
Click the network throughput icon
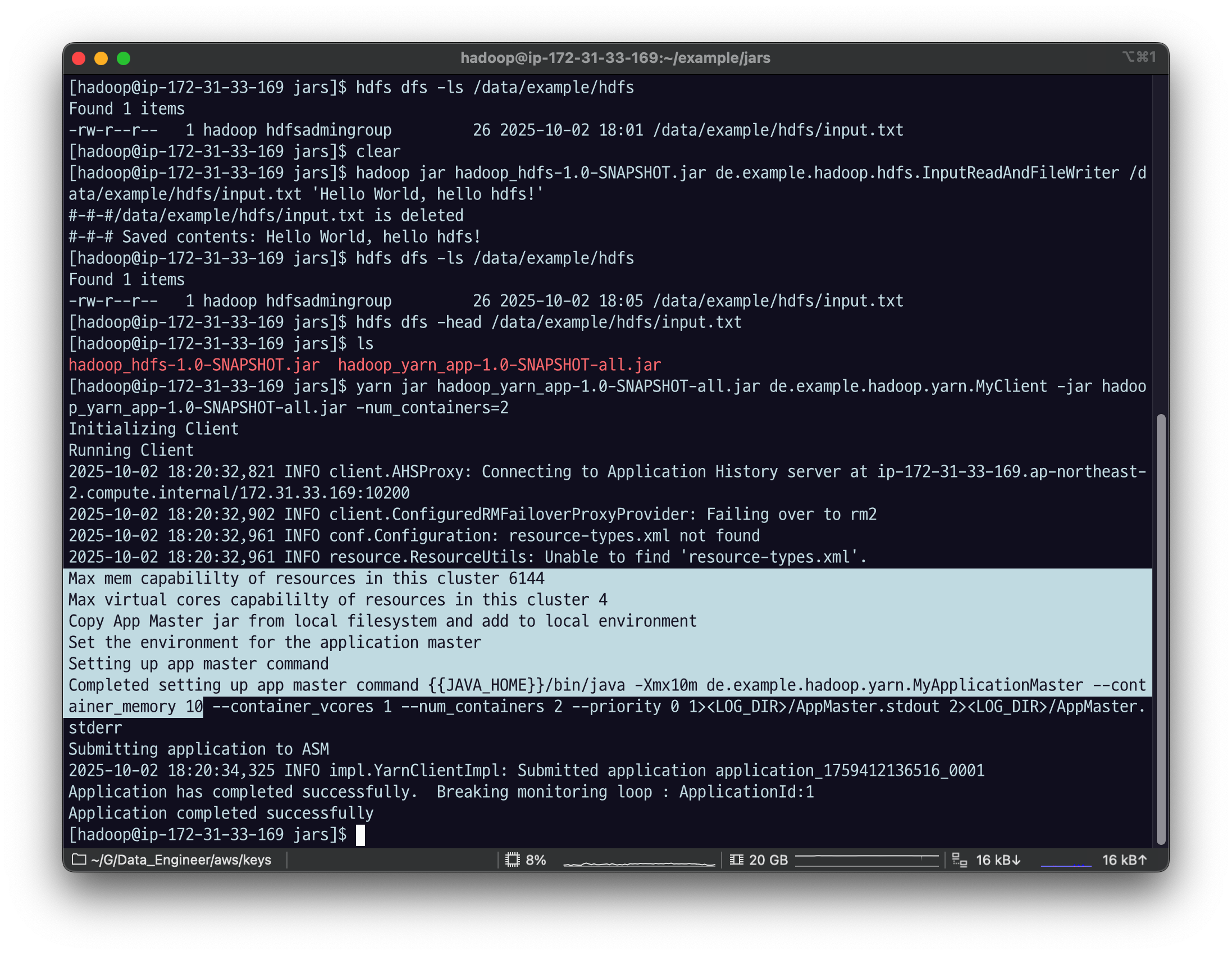[x=960, y=859]
